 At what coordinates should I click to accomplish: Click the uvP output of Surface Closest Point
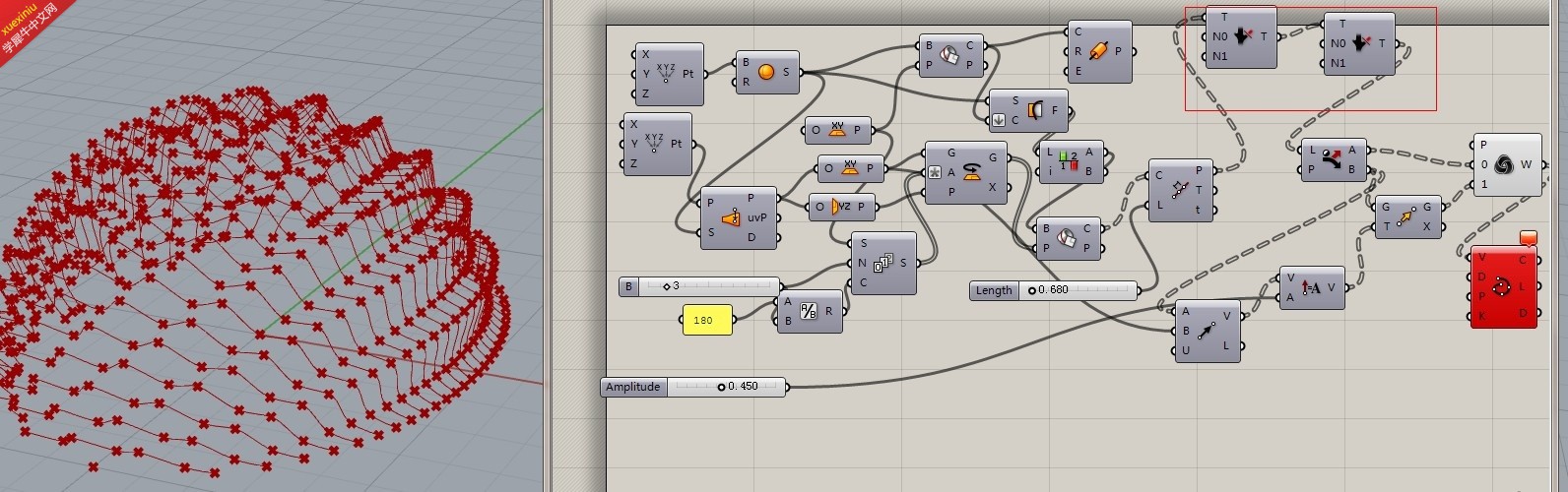point(756,217)
